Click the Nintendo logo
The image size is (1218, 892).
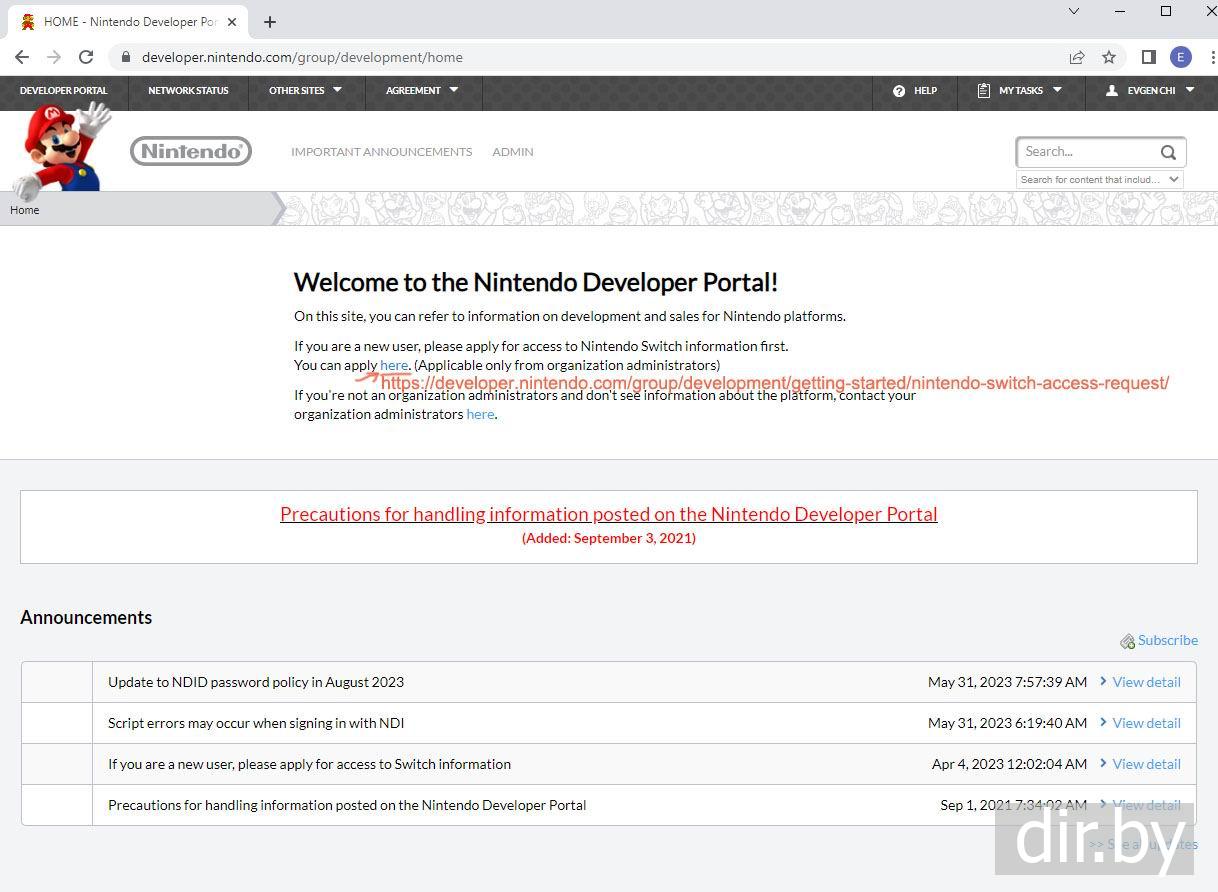click(190, 151)
